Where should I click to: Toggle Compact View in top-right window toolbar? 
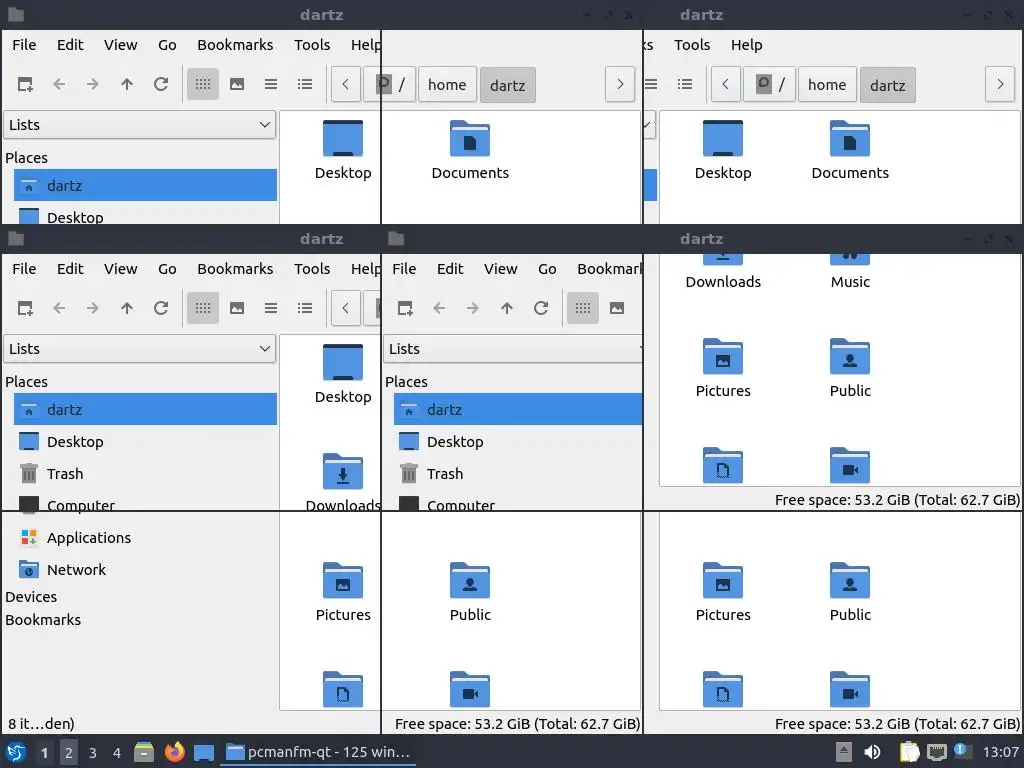pyautogui.click(x=650, y=84)
